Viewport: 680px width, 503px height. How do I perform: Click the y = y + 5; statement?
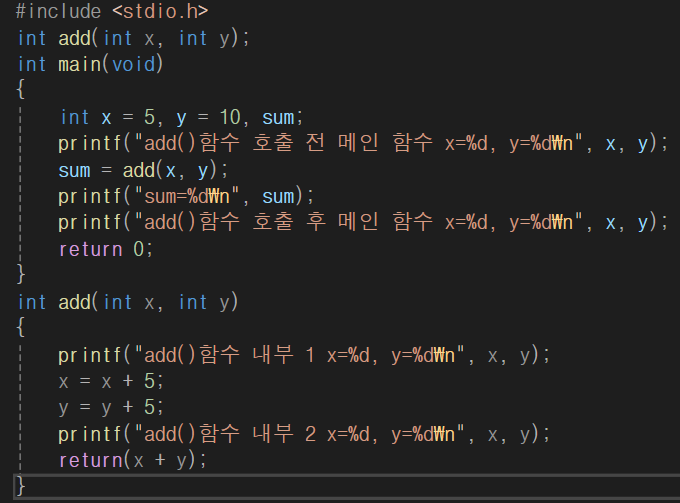[x=111, y=408]
